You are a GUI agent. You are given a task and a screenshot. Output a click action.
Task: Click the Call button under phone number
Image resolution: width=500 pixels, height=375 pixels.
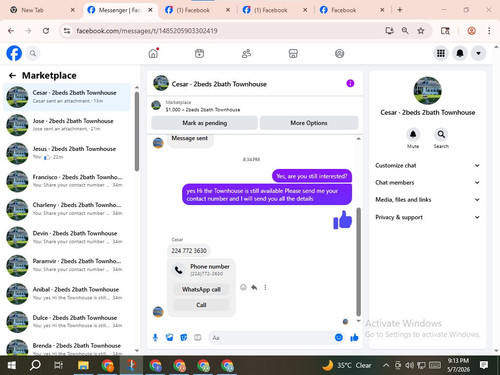[201, 305]
